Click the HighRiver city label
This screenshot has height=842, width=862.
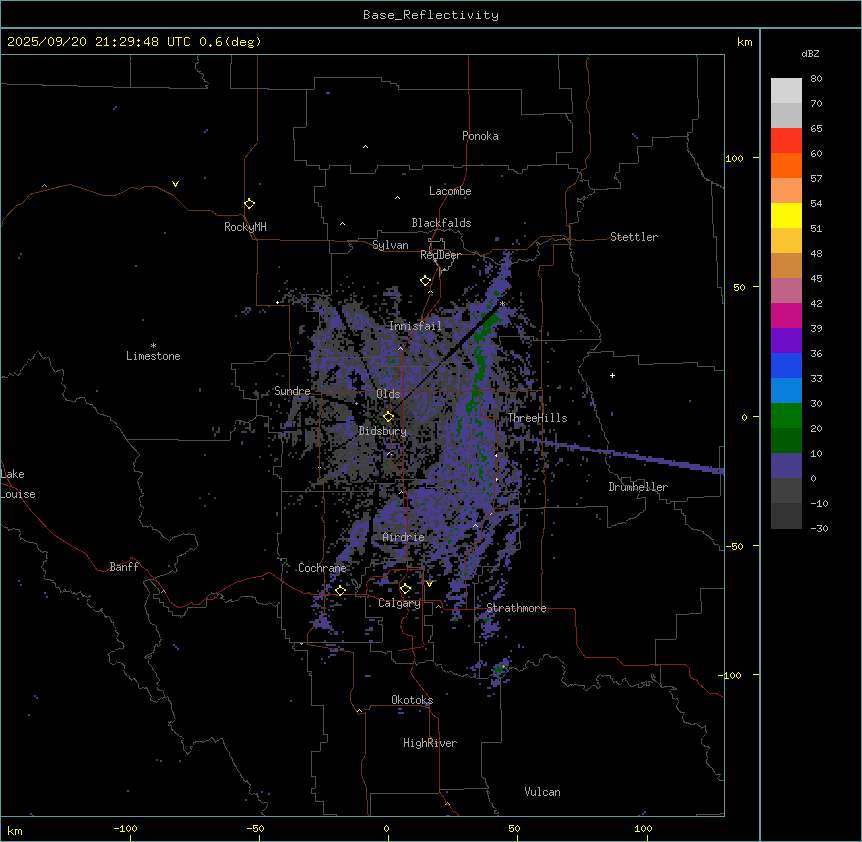click(429, 743)
